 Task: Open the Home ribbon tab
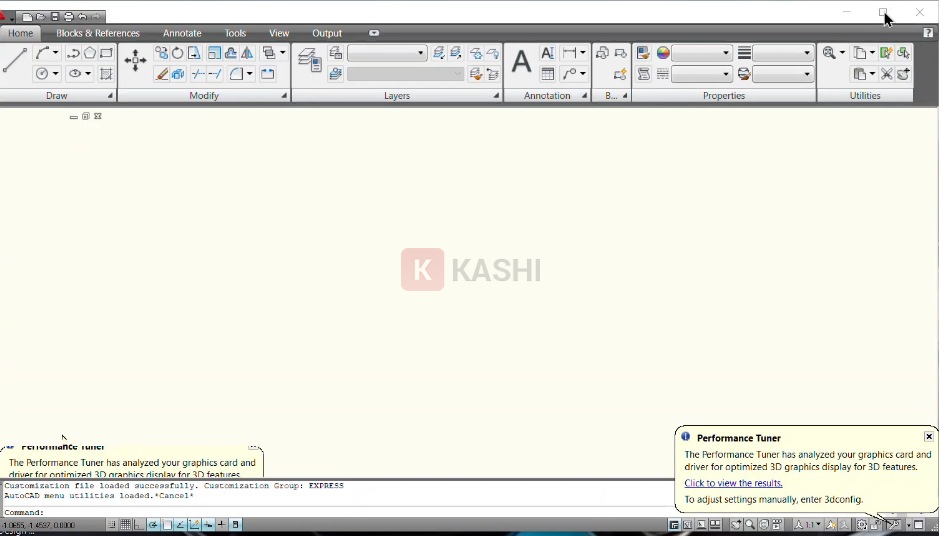(20, 33)
